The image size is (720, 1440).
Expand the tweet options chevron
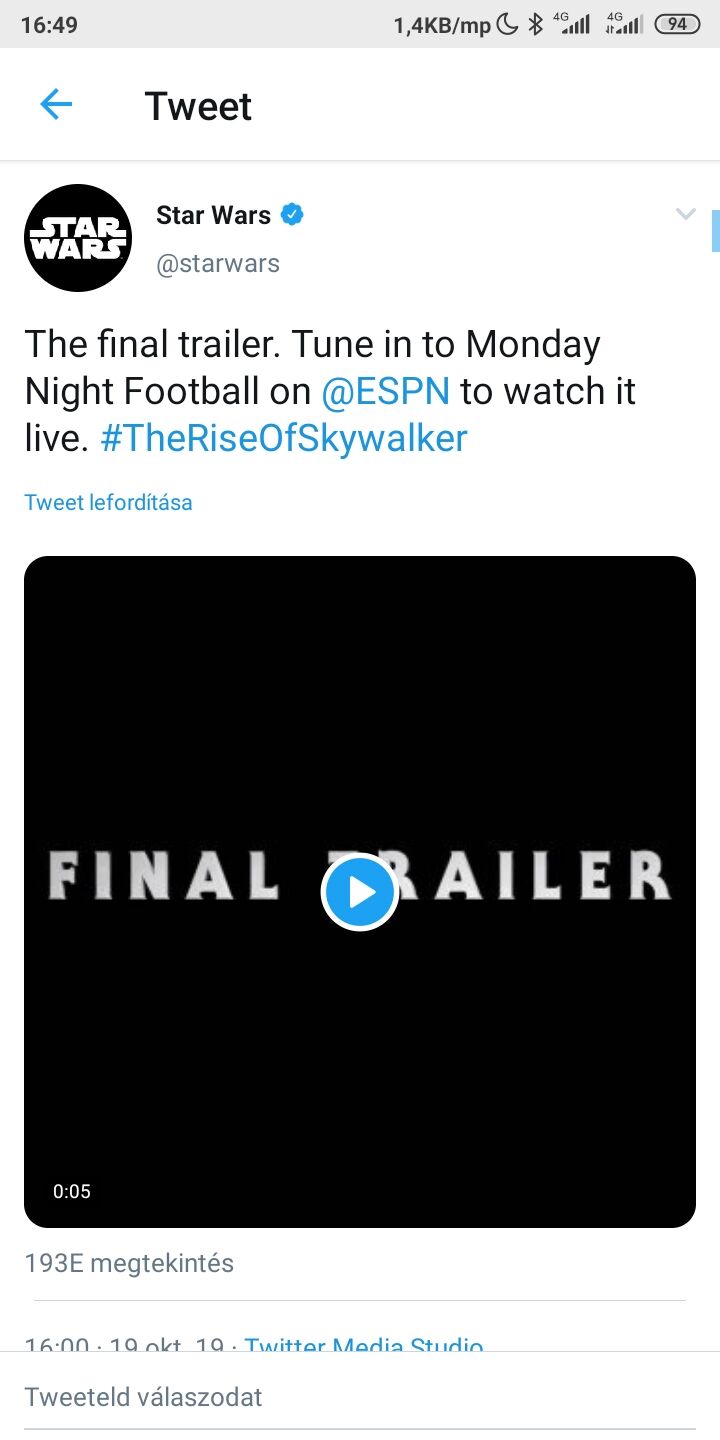click(685, 214)
